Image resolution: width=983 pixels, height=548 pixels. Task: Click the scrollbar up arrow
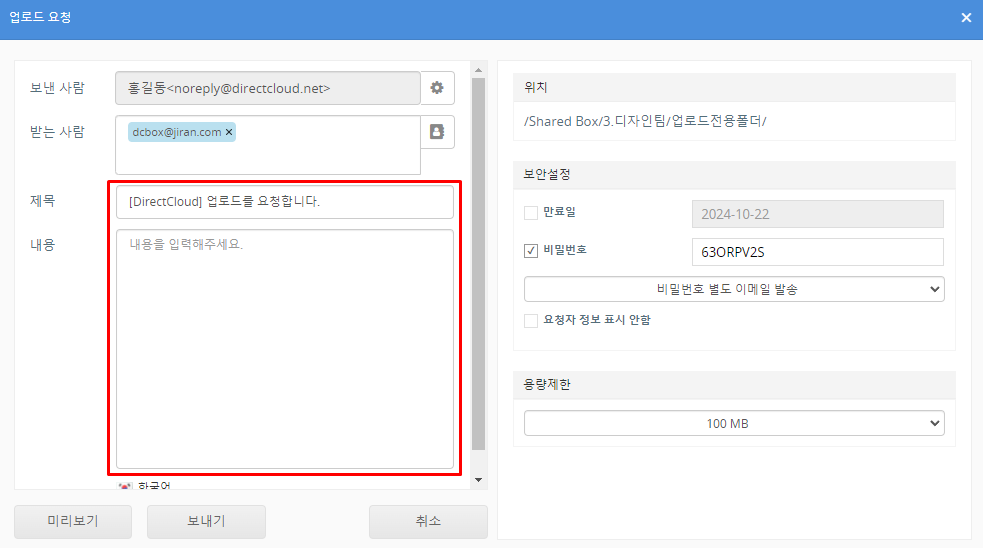tap(478, 70)
